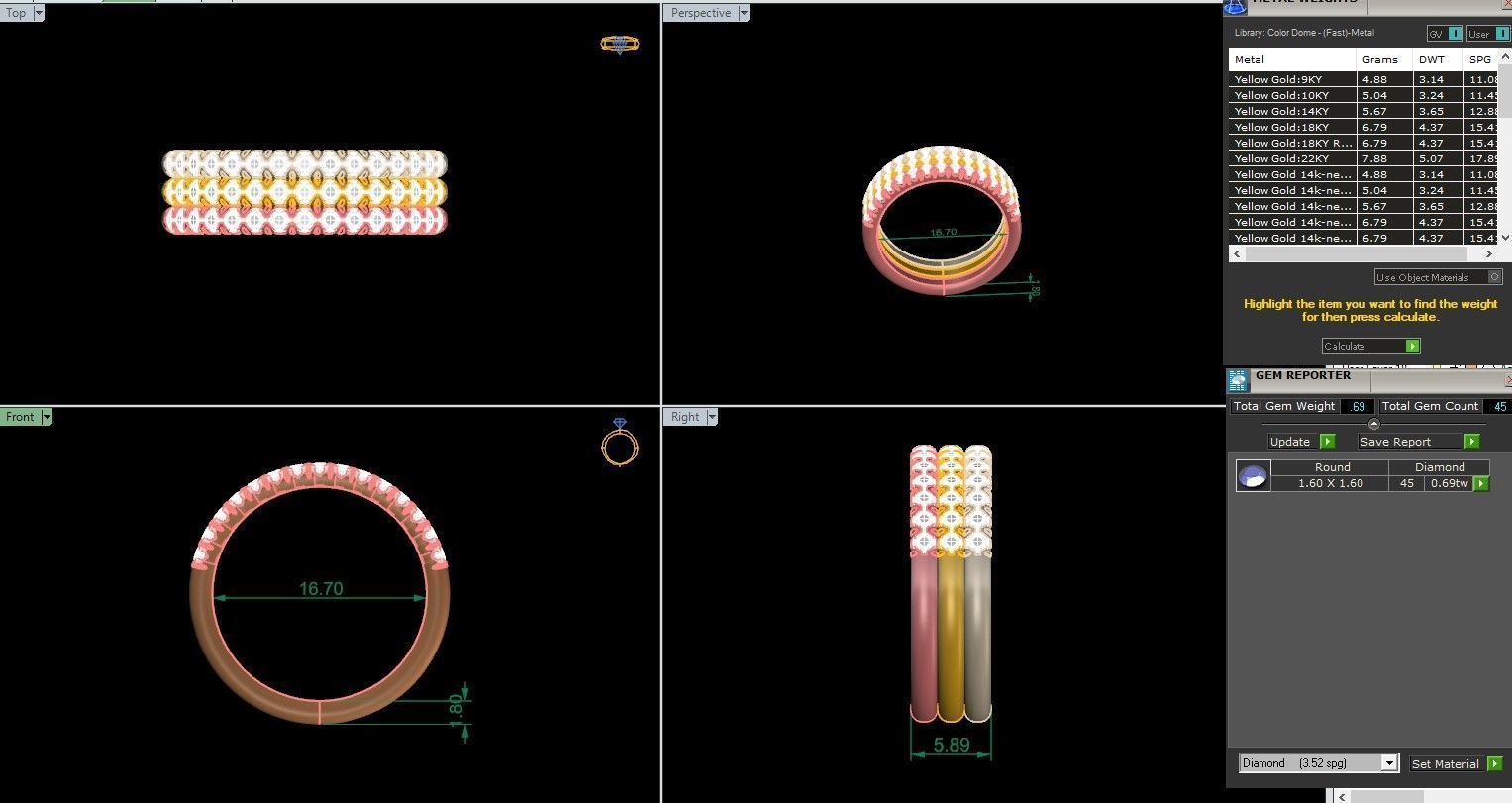Click green arrow next to Update
Screen dimensions: 1512x803
click(x=1328, y=442)
